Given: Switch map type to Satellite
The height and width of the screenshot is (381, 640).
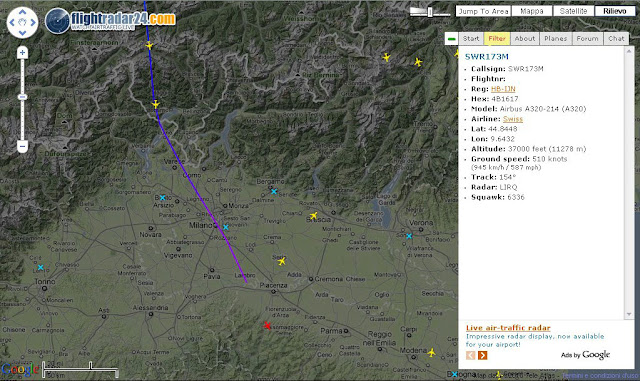Looking at the screenshot, I should pyautogui.click(x=573, y=11).
